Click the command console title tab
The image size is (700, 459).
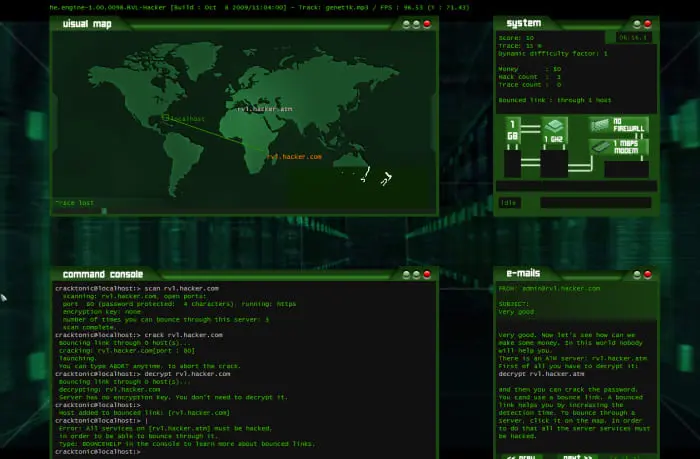[103, 274]
